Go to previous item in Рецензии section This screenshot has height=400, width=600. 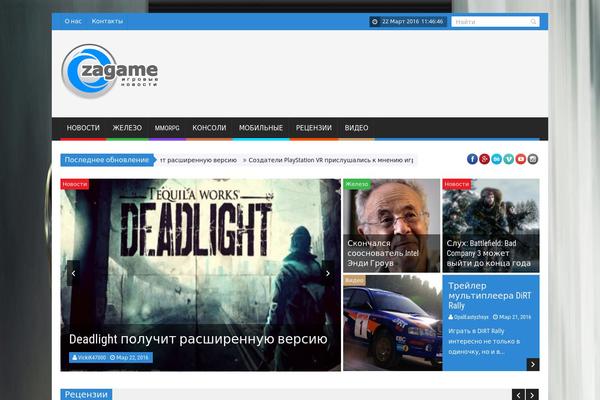click(518, 395)
